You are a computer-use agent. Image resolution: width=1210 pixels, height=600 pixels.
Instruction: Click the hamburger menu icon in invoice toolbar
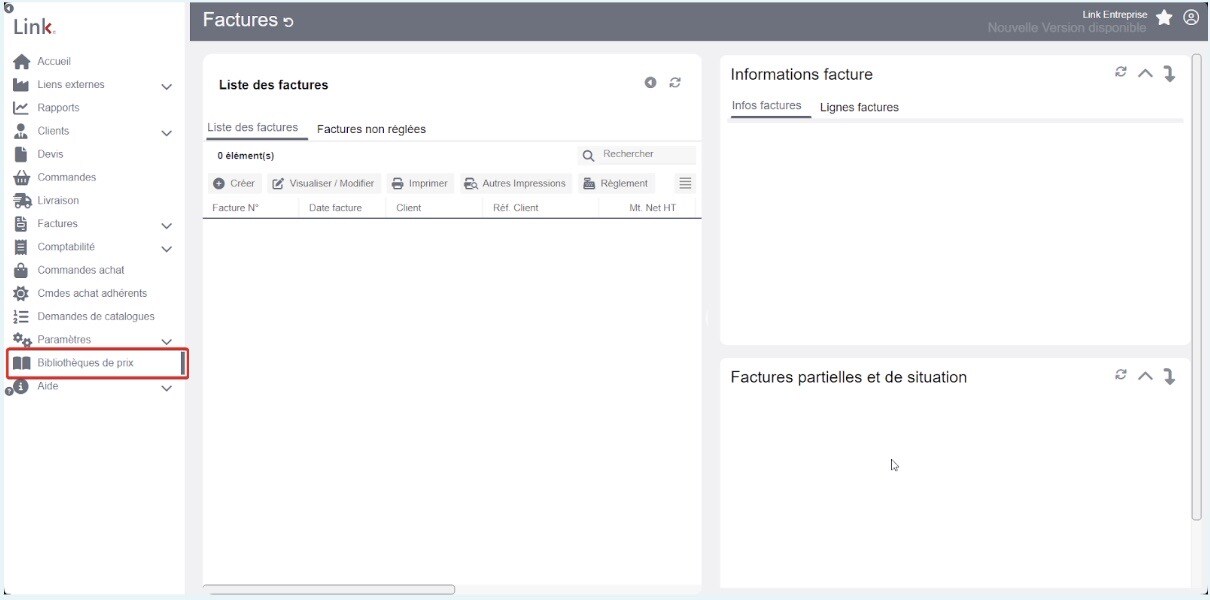[685, 183]
